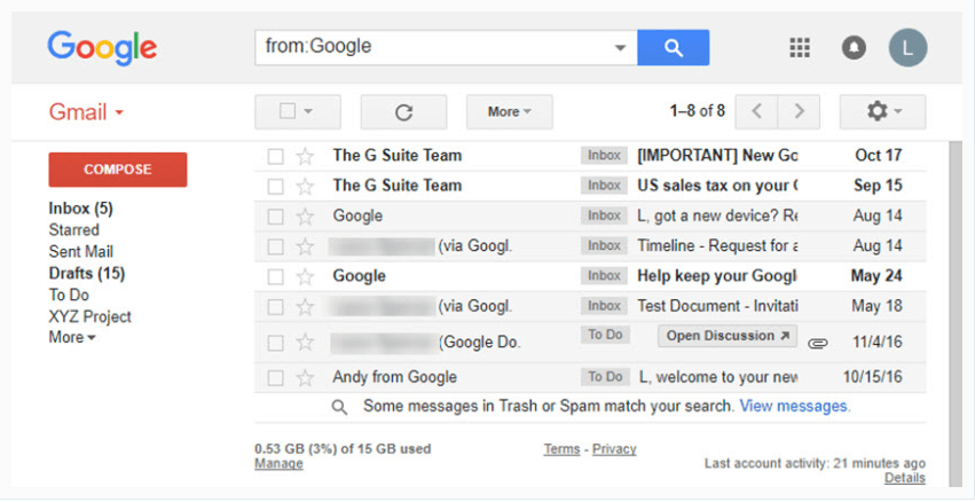Open the notifications bell
975x502 pixels.
click(x=854, y=47)
